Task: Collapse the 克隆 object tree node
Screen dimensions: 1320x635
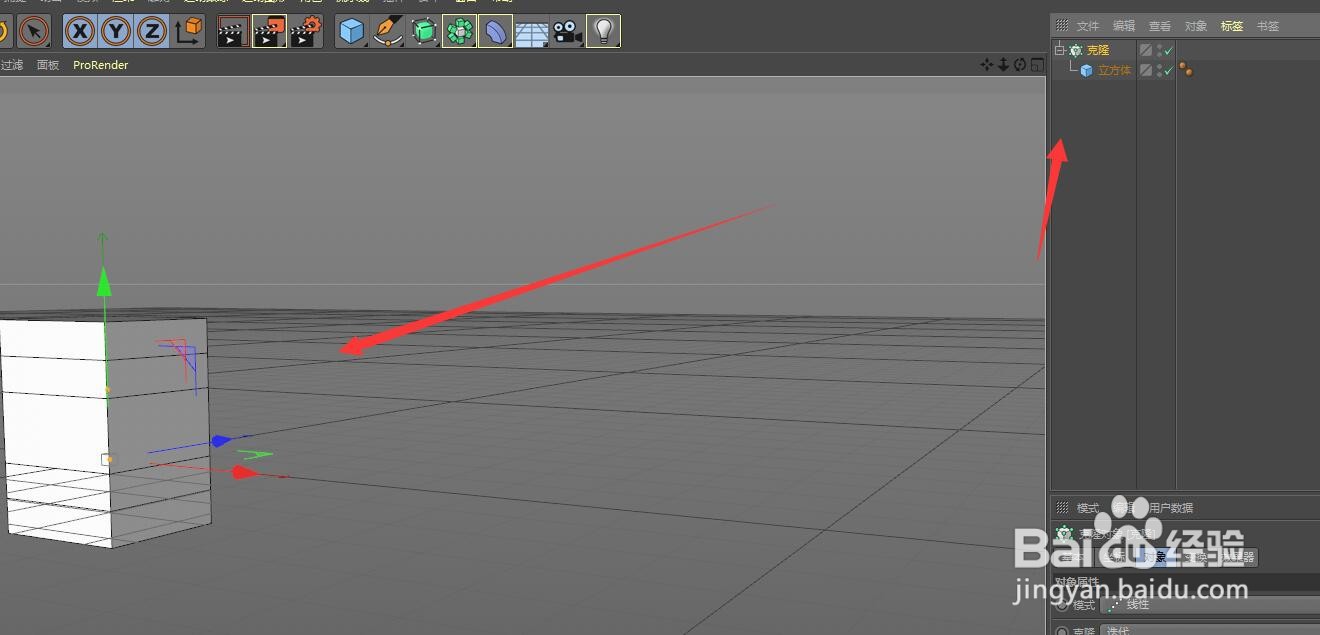Action: [x=1060, y=49]
